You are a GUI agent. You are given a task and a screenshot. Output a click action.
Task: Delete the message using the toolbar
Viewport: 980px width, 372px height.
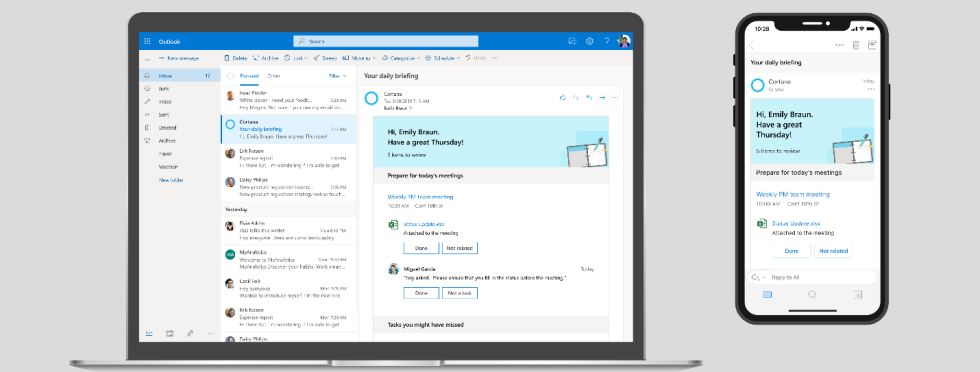pyautogui.click(x=236, y=58)
